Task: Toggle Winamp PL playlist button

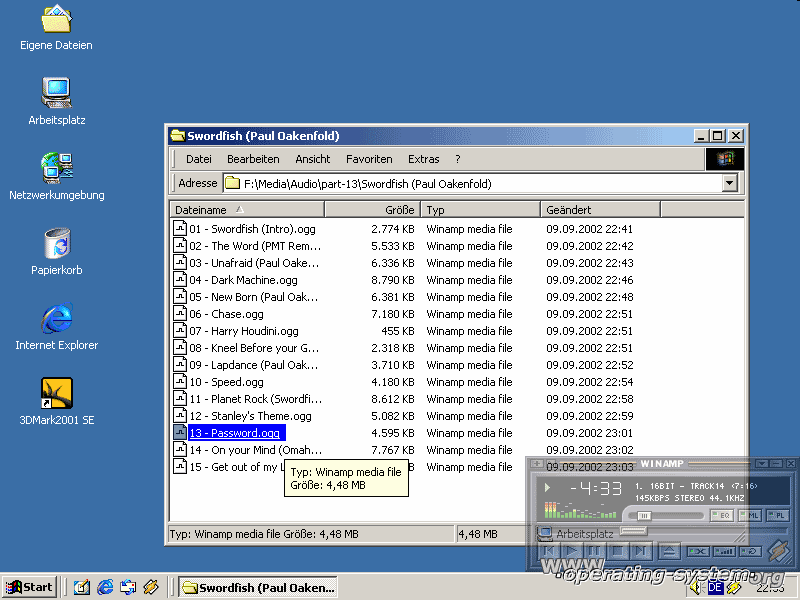Action: click(x=778, y=515)
